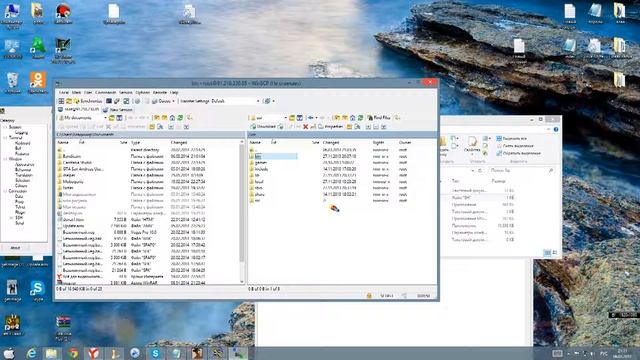Open the Mark menu in WinSCP
This screenshot has width=640, height=360.
pyautogui.click(x=76, y=93)
